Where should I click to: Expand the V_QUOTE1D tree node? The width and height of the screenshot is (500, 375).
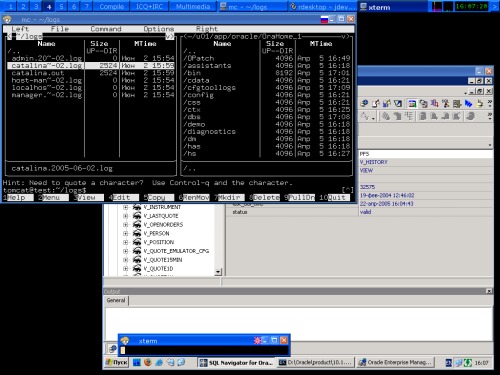point(126,269)
